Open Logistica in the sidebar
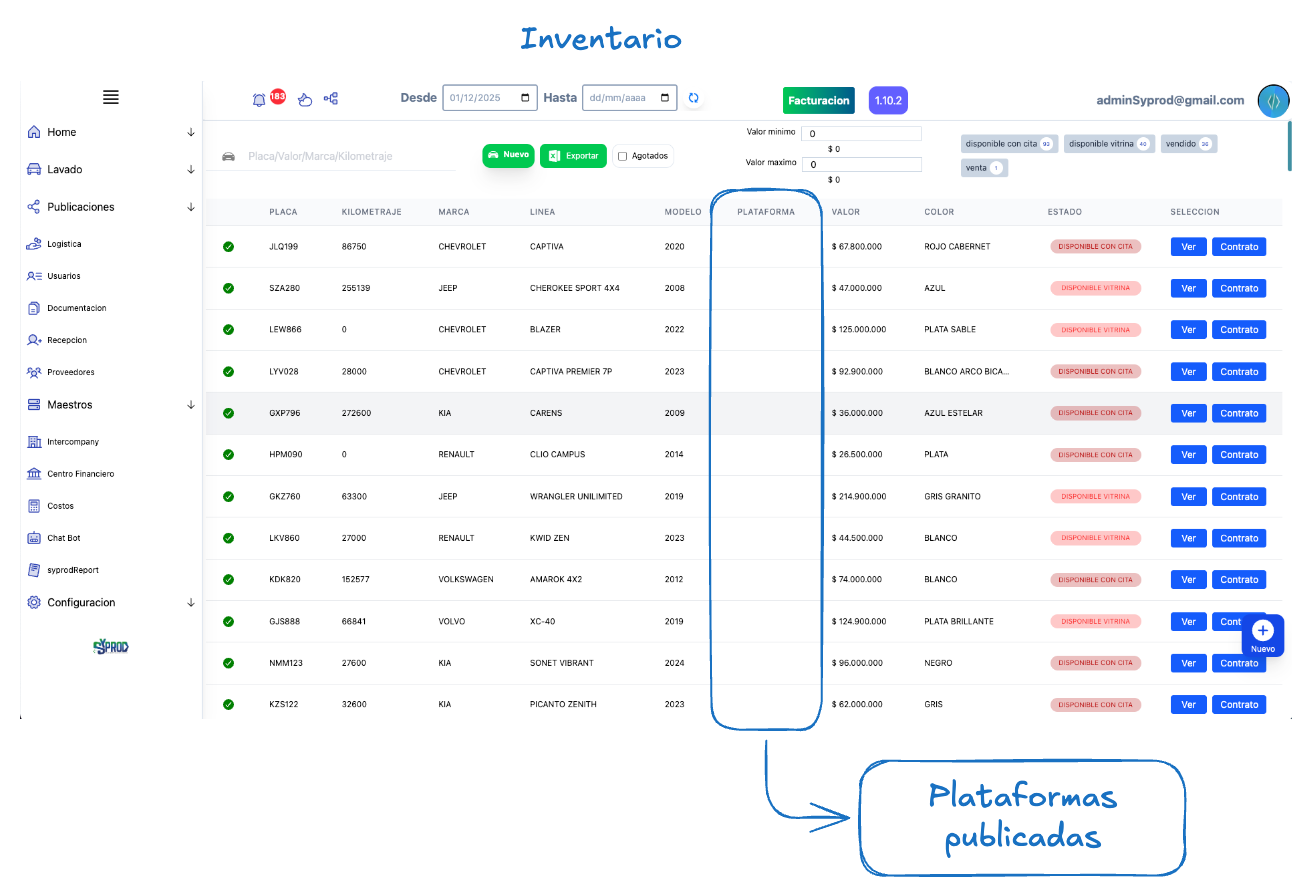The image size is (1311, 895). click(x=64, y=244)
